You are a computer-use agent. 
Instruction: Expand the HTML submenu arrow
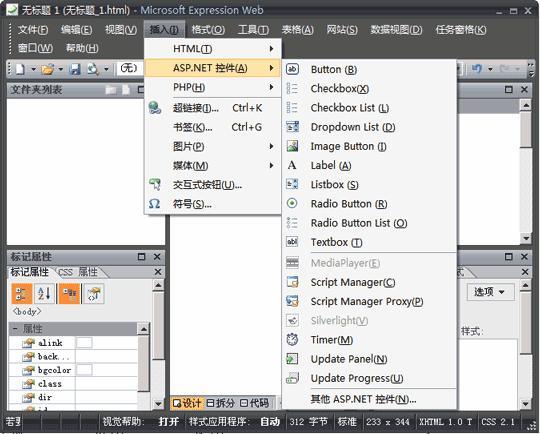click(x=271, y=49)
